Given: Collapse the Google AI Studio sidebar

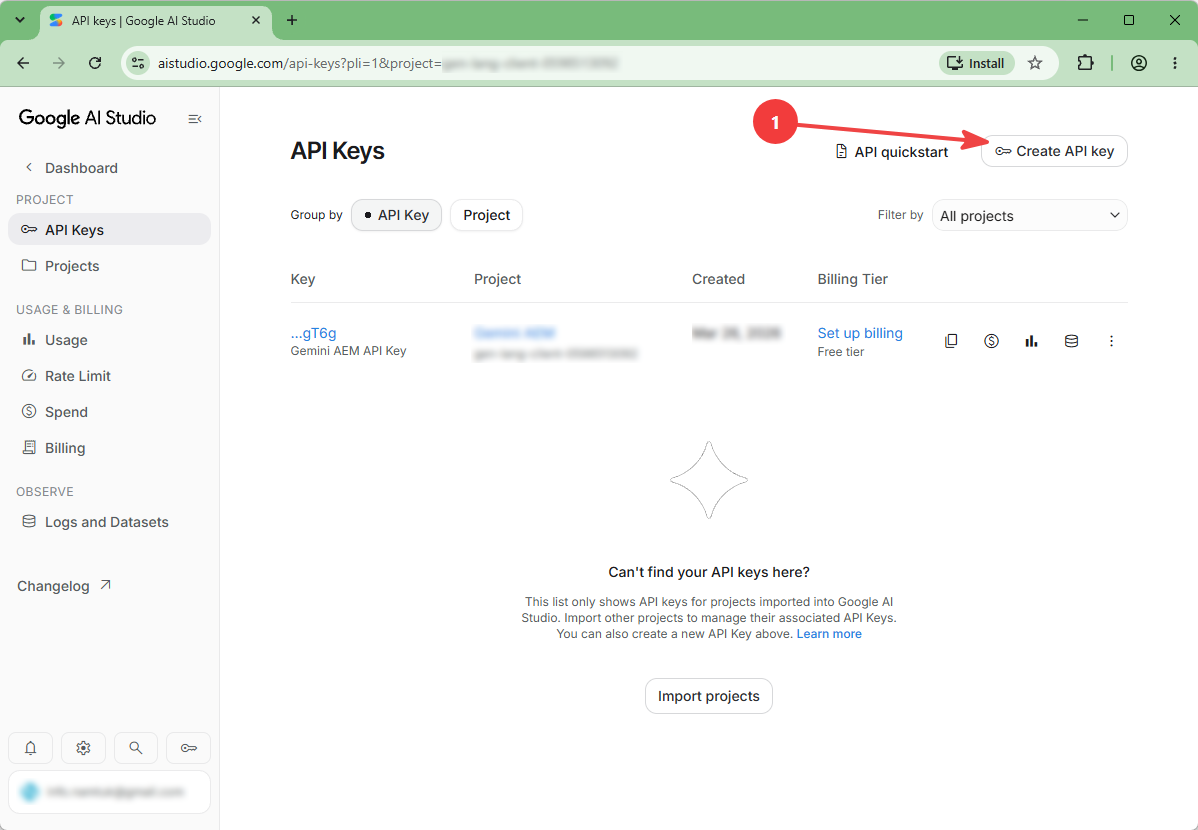Looking at the screenshot, I should pos(195,118).
